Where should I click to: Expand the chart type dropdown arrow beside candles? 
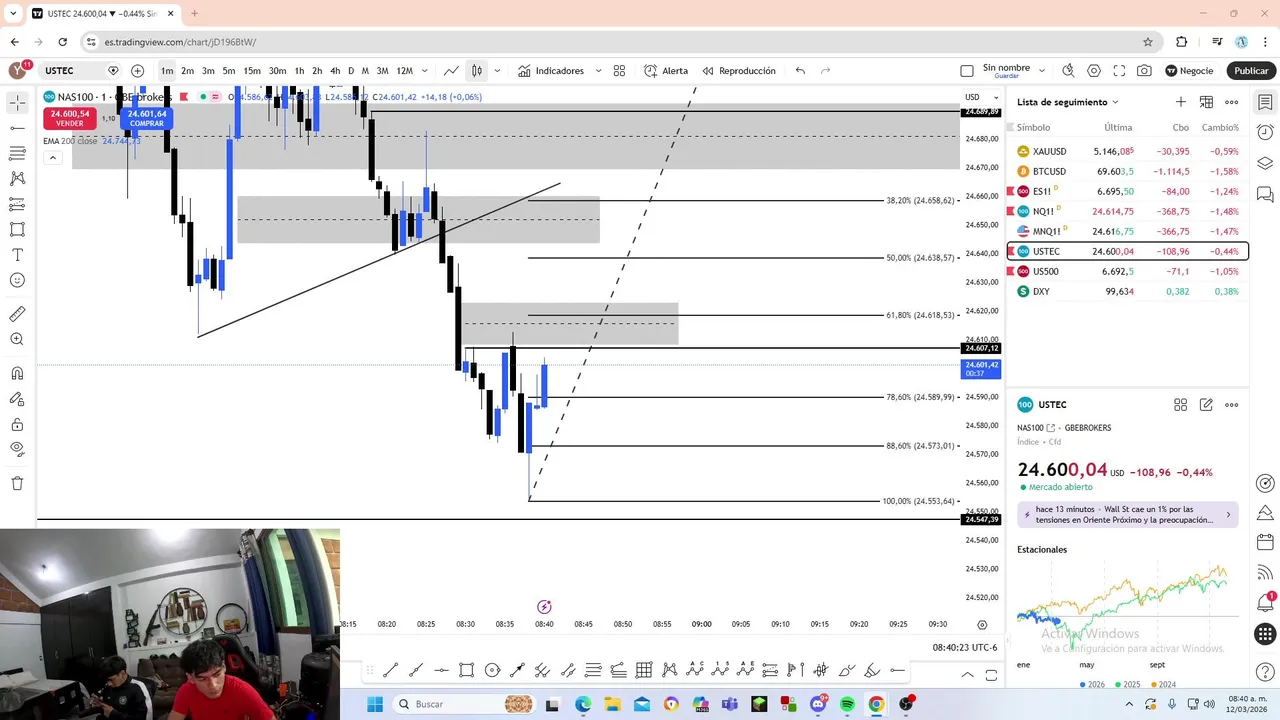coord(497,71)
